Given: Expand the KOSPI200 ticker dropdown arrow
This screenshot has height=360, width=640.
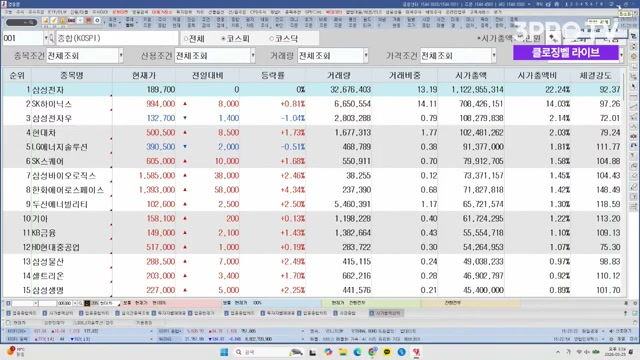Looking at the screenshot, I should coord(151,331).
